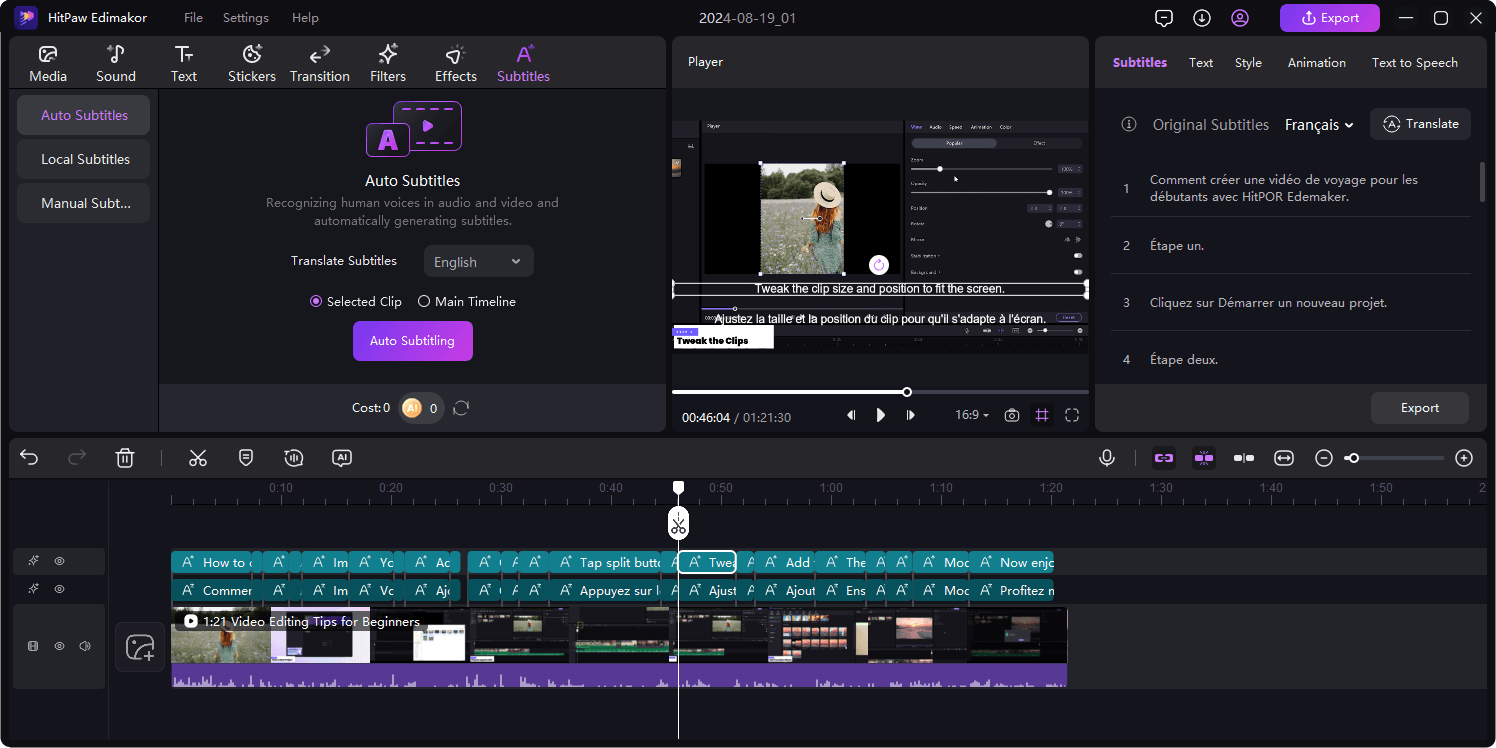Select Manual Subtitles option
1496x748 pixels.
pos(84,203)
